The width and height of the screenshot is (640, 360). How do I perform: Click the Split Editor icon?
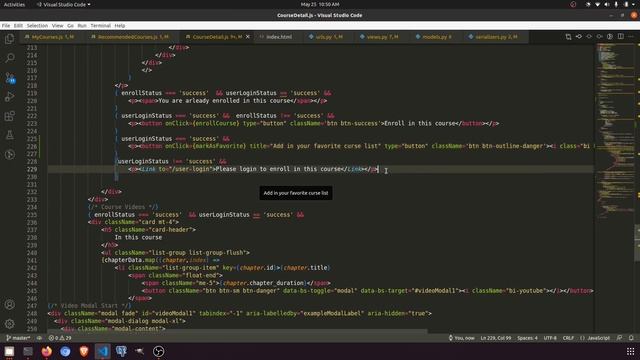(620, 37)
